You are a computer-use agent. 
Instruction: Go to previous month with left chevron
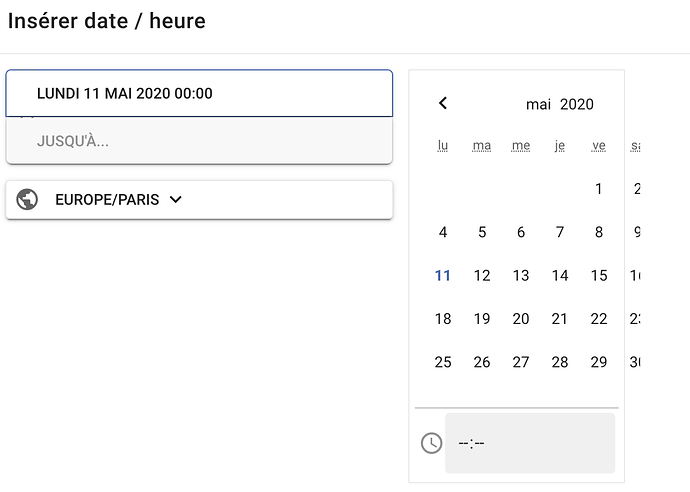click(x=443, y=103)
